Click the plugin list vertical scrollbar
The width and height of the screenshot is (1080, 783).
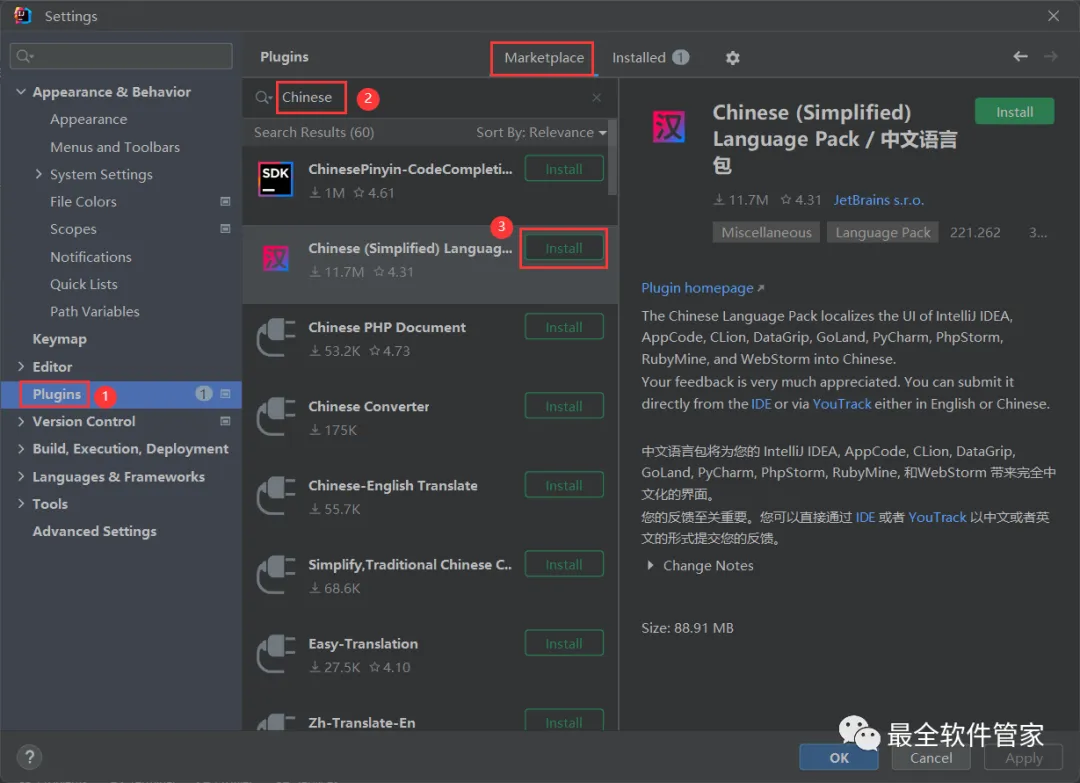click(612, 158)
